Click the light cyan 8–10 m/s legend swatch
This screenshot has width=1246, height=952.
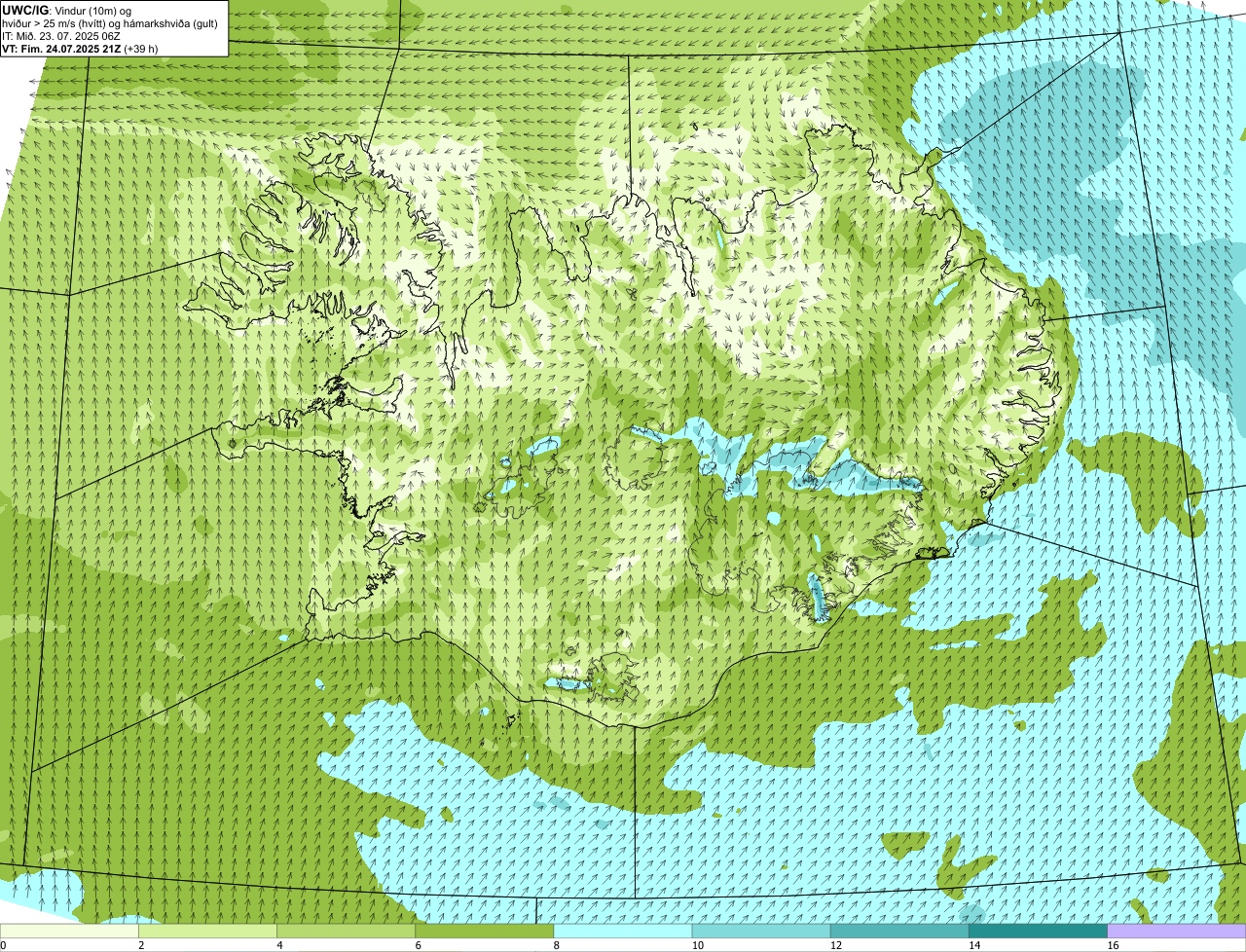point(623,931)
